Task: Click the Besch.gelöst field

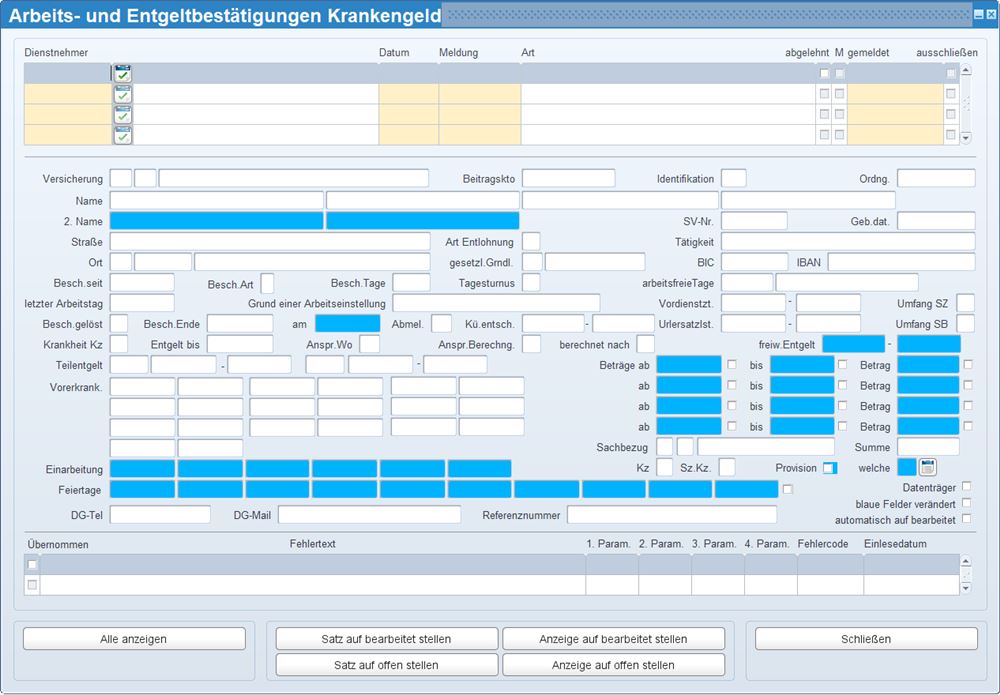Action: coord(119,323)
